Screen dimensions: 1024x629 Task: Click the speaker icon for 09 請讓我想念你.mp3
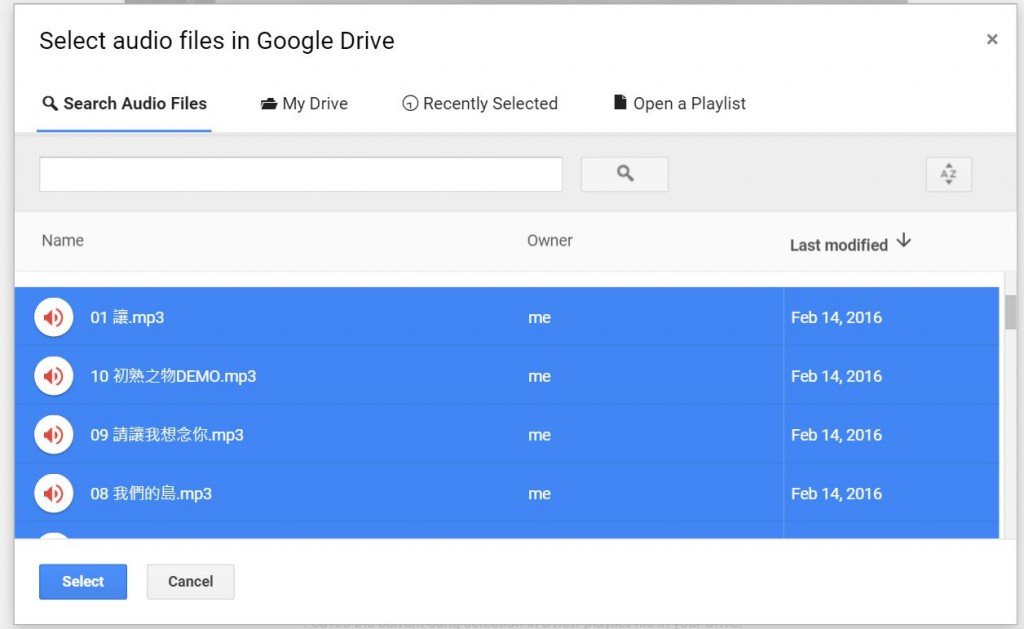54,435
